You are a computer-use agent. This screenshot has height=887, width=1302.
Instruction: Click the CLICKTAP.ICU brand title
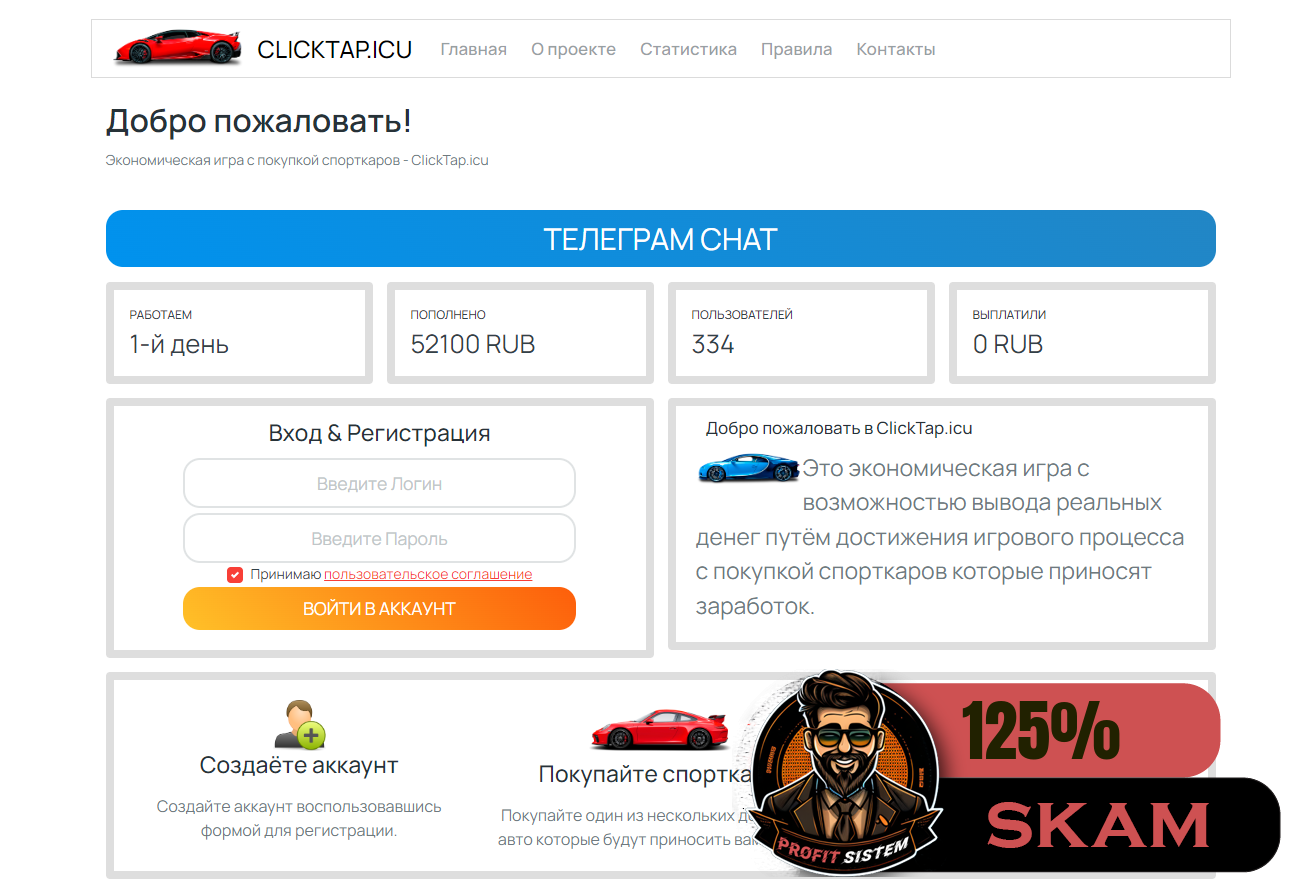(334, 49)
